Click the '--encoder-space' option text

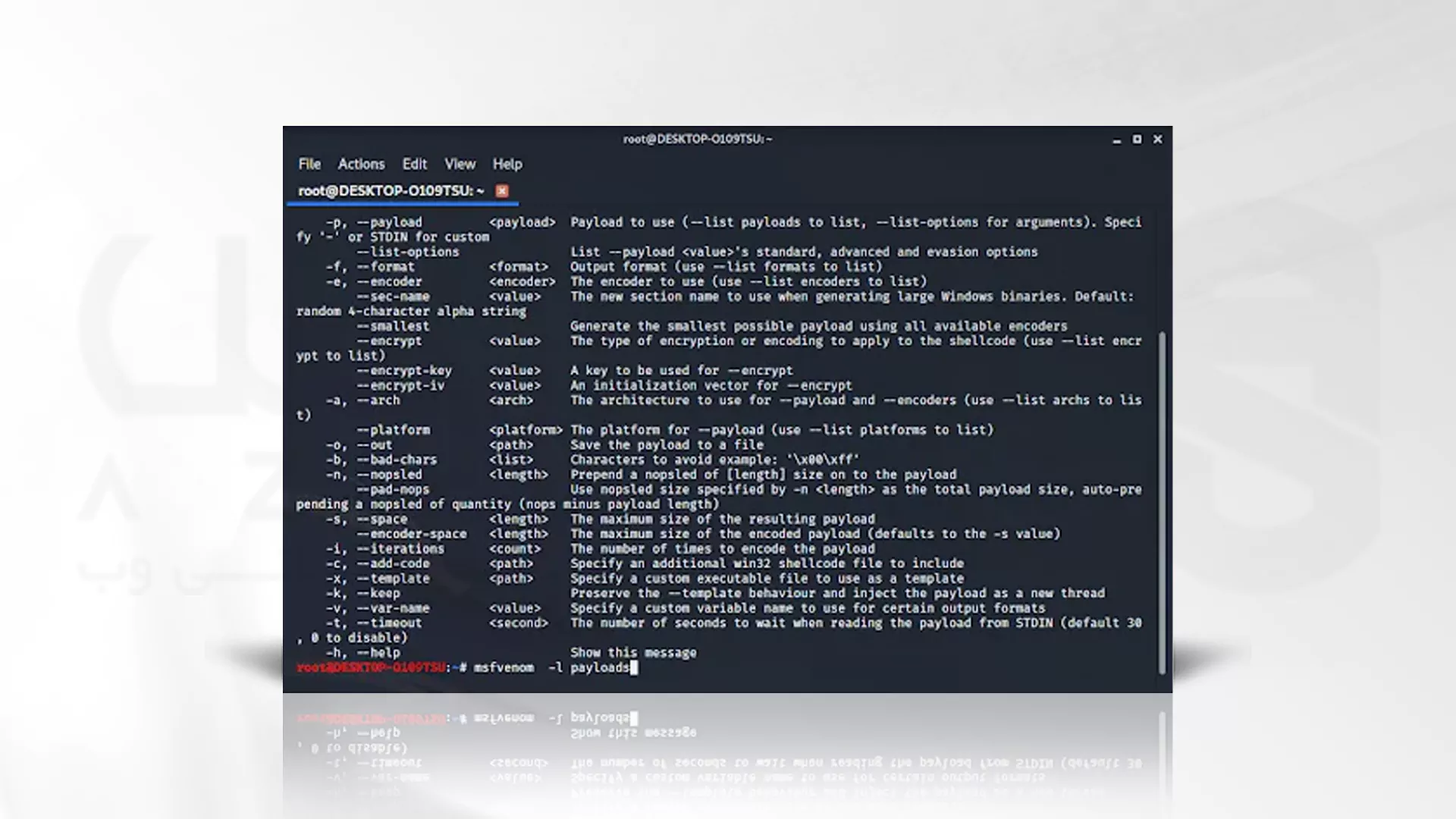(412, 534)
